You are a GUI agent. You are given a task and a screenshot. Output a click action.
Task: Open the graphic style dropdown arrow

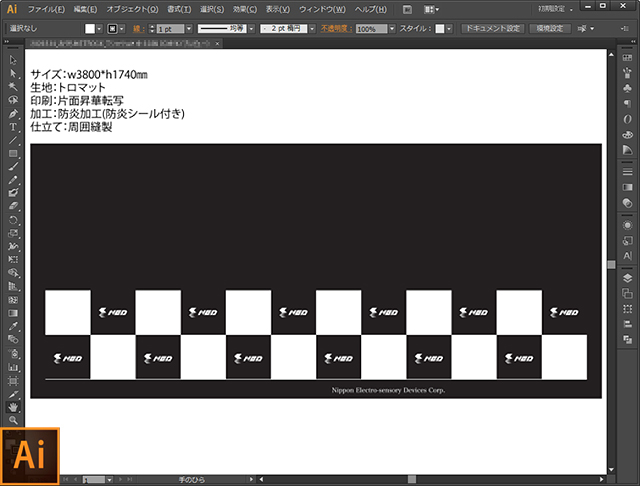tap(449, 29)
